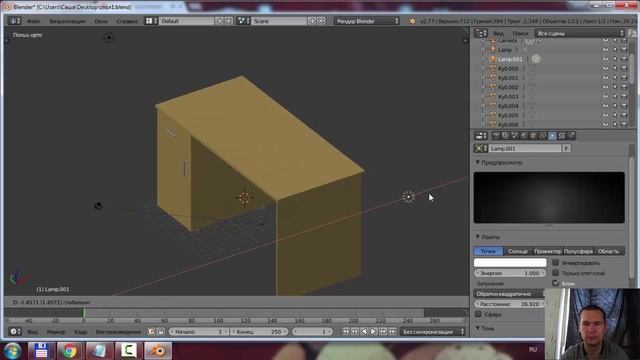Jump to the last frame
640x360 pixels.
[x=392, y=332]
